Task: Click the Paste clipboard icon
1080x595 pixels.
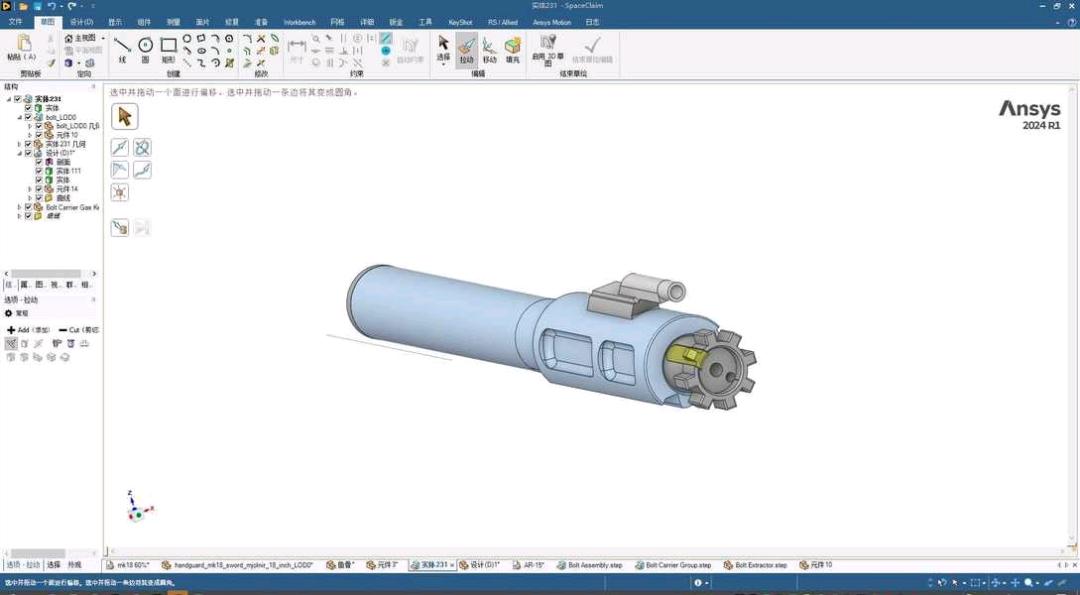Action: 24,45
